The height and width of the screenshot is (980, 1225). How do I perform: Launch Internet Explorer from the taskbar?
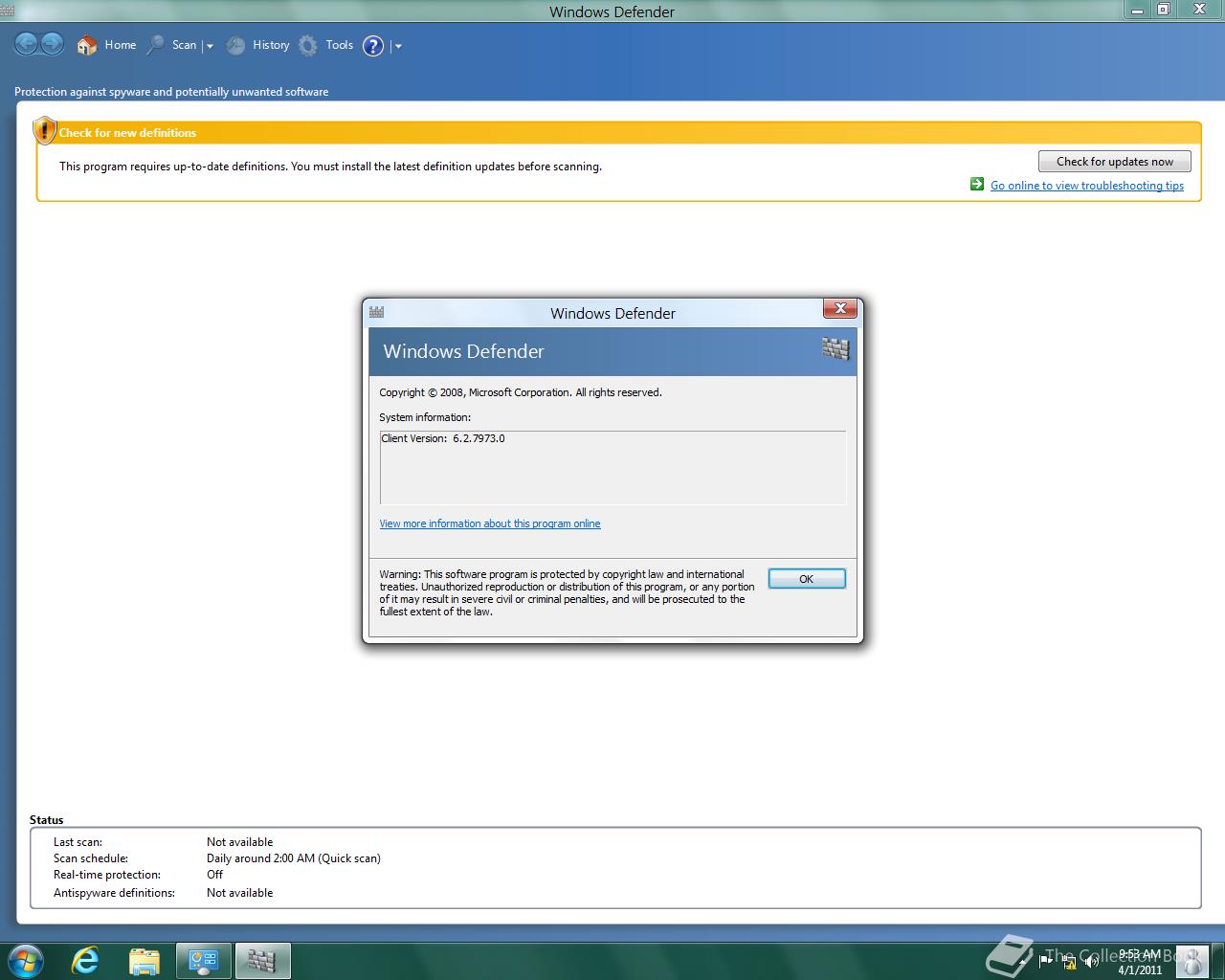pyautogui.click(x=86, y=961)
